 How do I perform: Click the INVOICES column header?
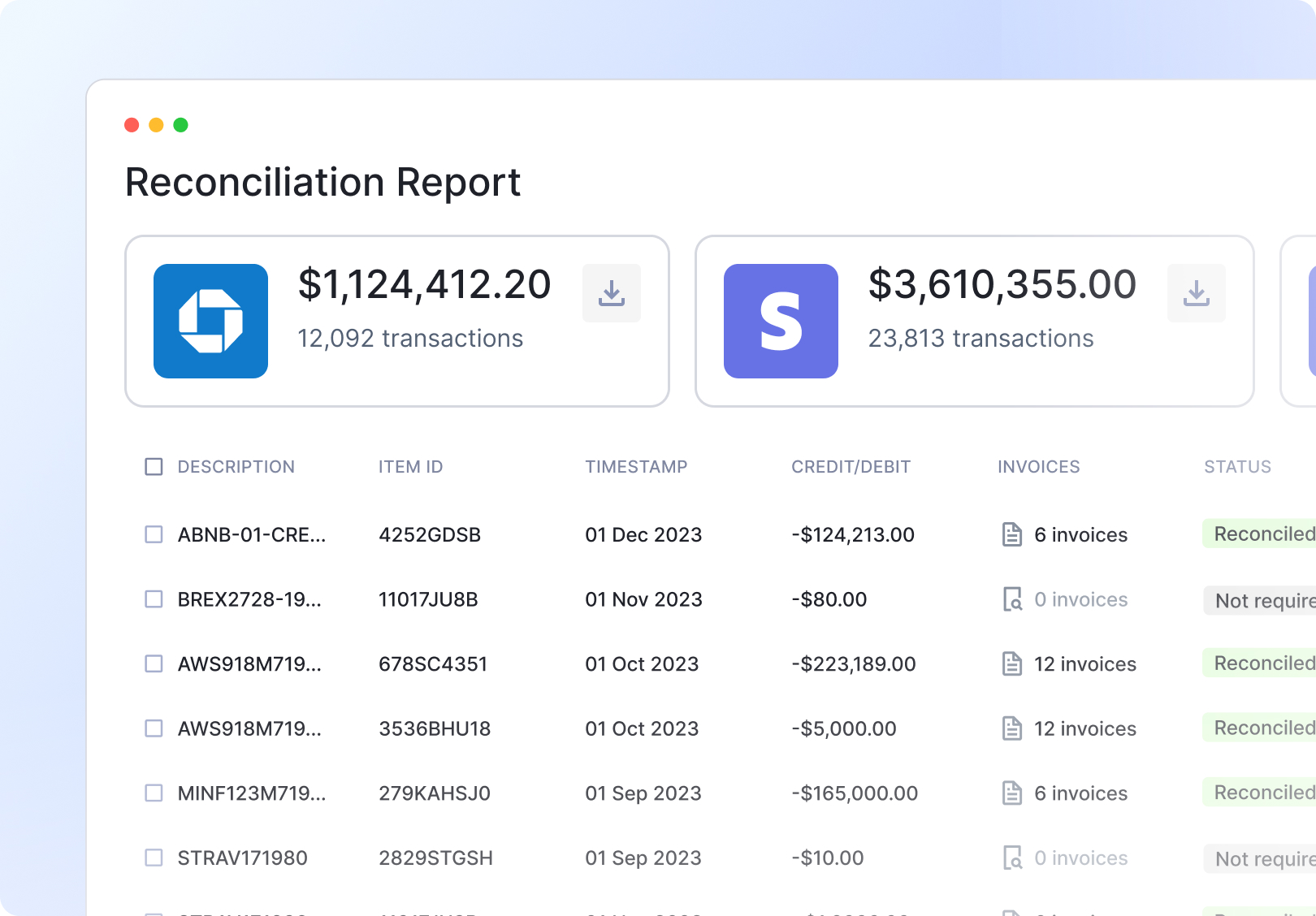point(1038,466)
